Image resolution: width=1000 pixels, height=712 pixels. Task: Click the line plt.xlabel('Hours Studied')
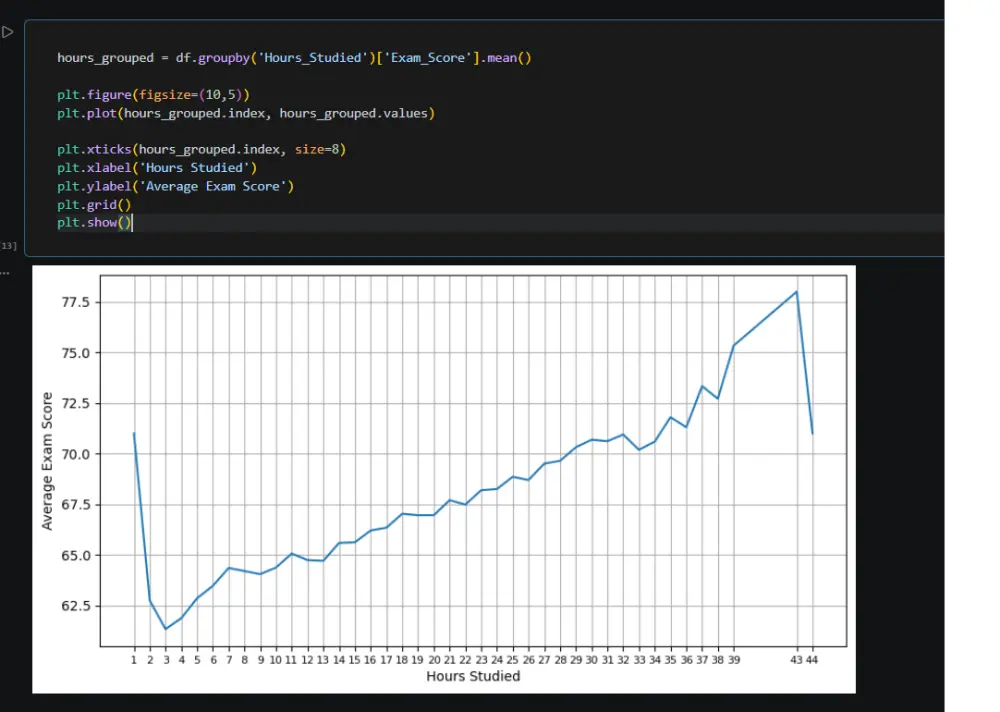pos(157,168)
